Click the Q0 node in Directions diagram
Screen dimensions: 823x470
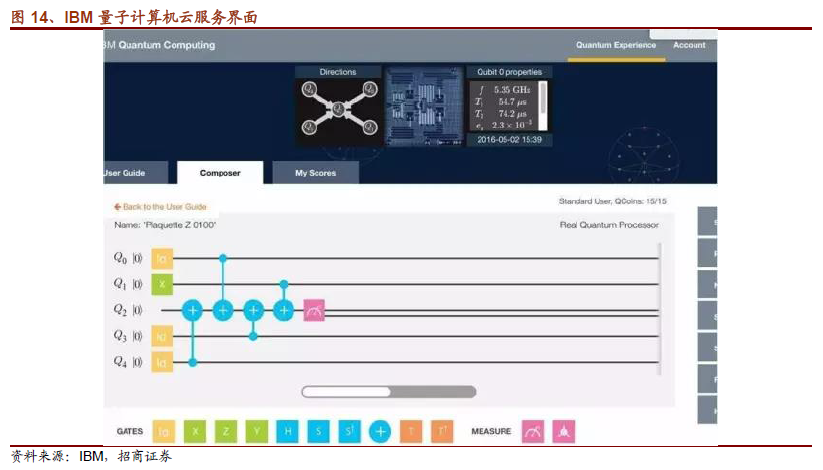[371, 89]
